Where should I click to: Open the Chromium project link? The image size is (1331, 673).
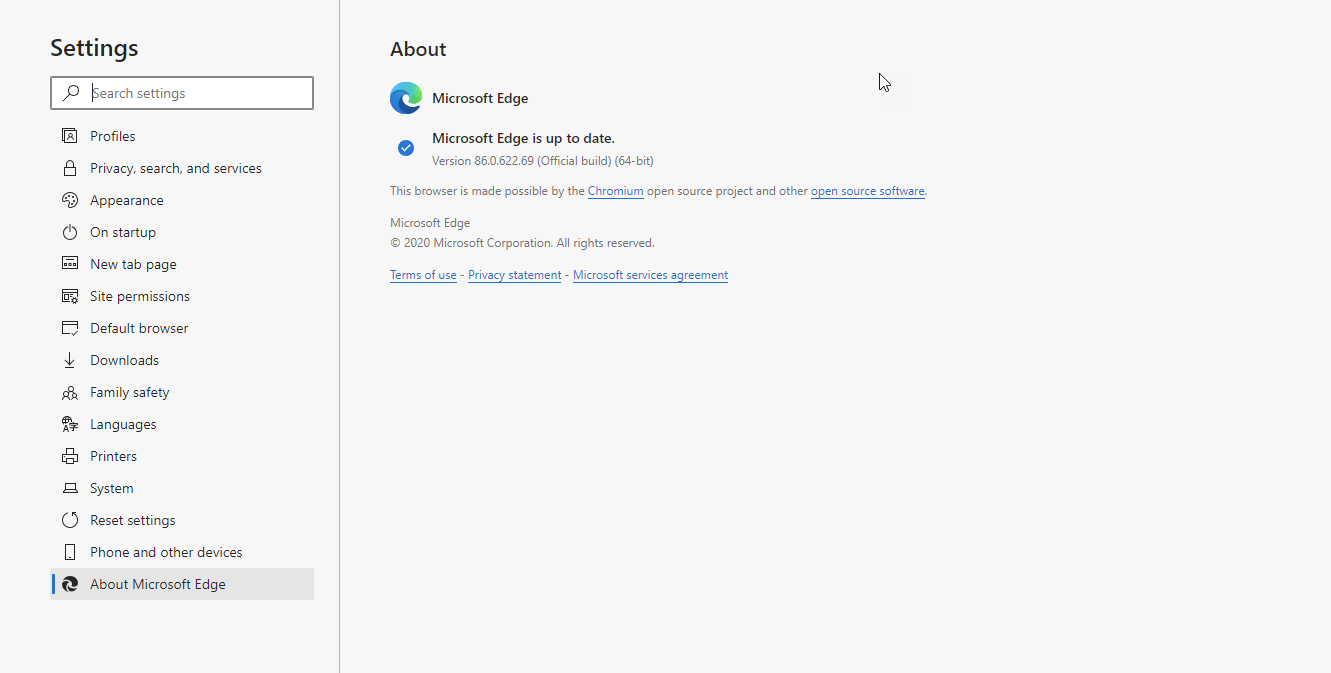(x=616, y=191)
